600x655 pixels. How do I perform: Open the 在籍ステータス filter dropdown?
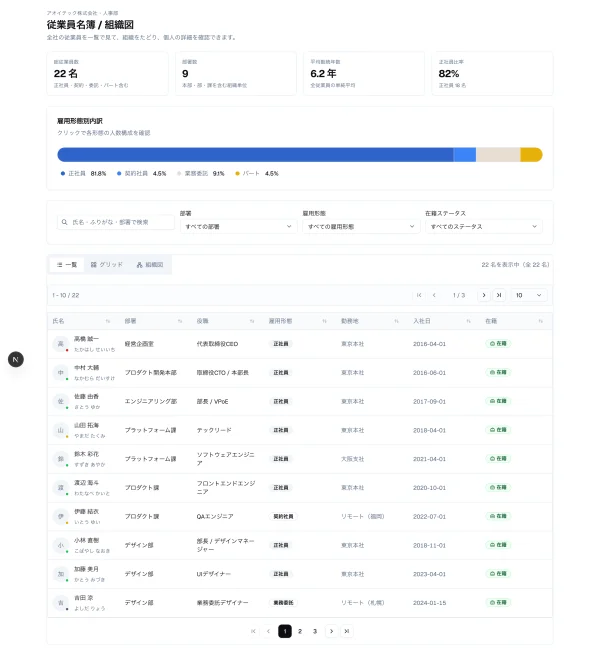(484, 226)
